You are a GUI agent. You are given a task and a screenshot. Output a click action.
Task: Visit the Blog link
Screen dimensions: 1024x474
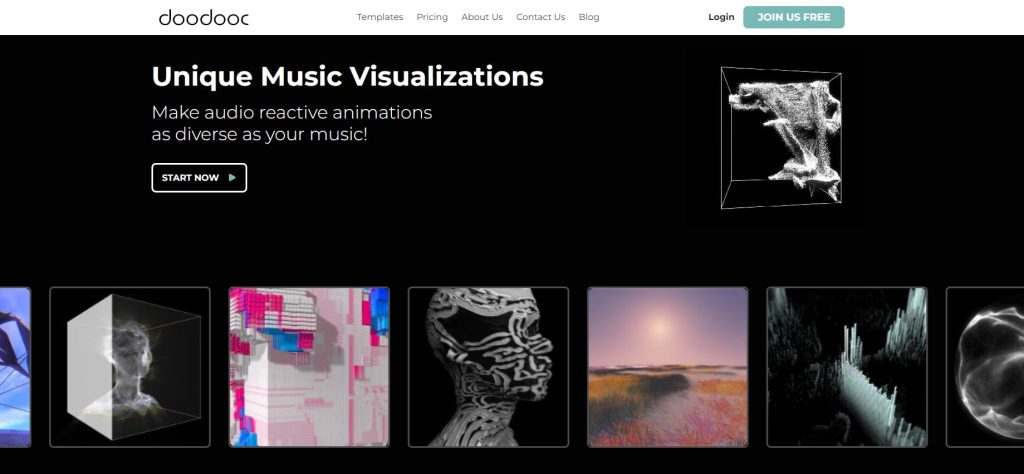point(589,17)
